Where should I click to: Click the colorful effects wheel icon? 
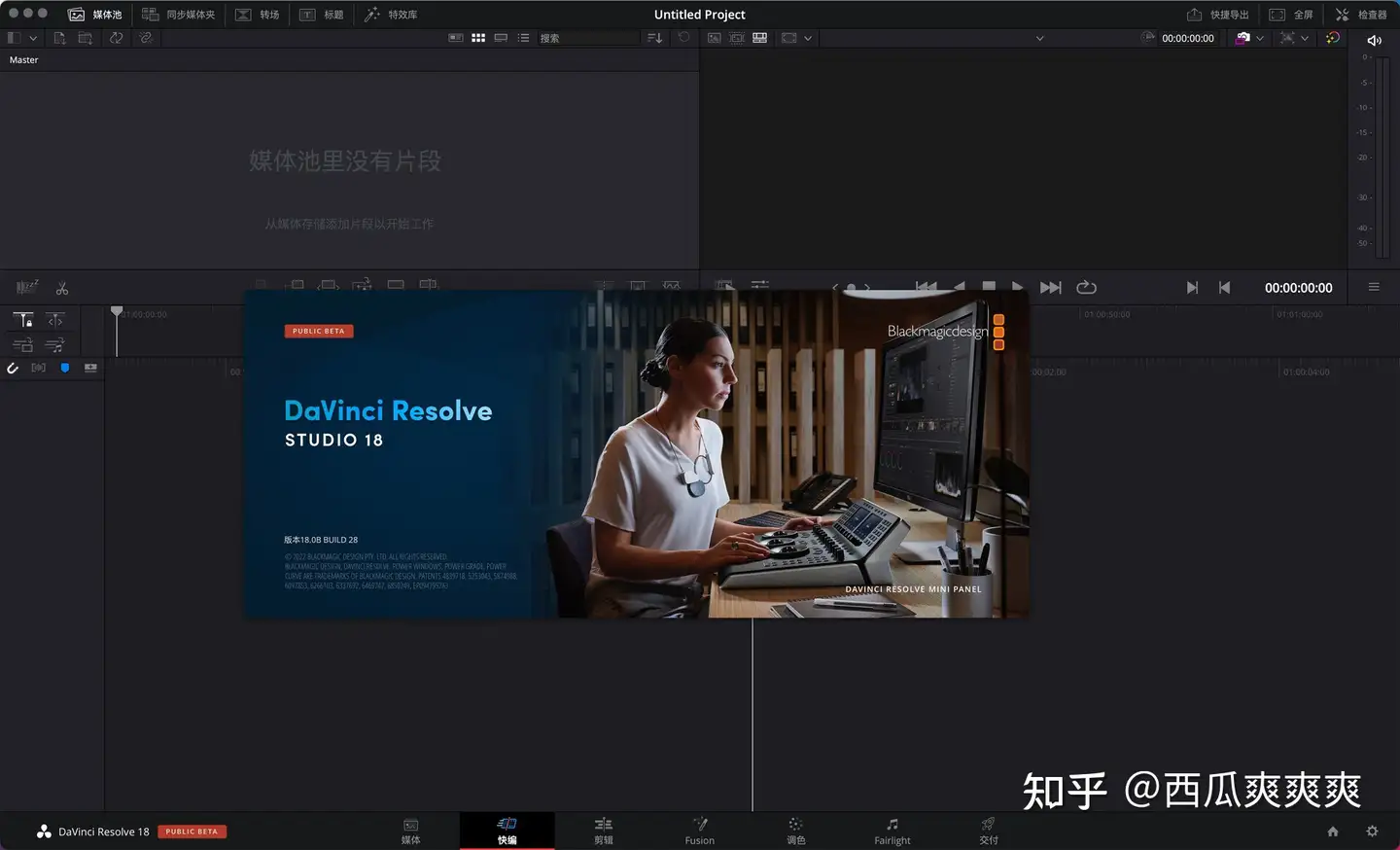[x=1333, y=38]
